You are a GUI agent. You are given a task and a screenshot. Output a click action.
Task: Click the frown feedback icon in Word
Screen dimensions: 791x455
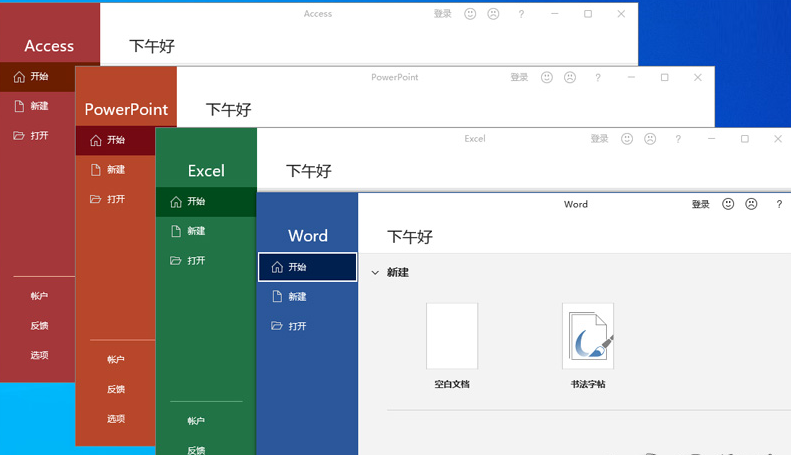751,204
